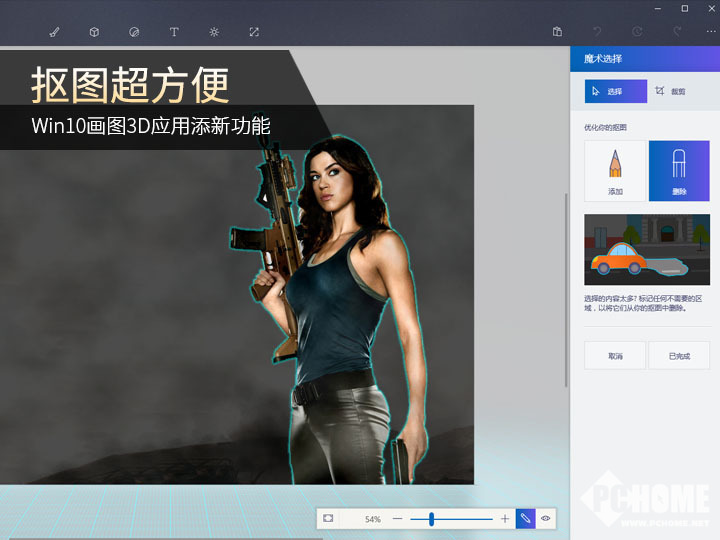Open the Canvas resize tool
The width and height of the screenshot is (720, 540).
pyautogui.click(x=254, y=32)
